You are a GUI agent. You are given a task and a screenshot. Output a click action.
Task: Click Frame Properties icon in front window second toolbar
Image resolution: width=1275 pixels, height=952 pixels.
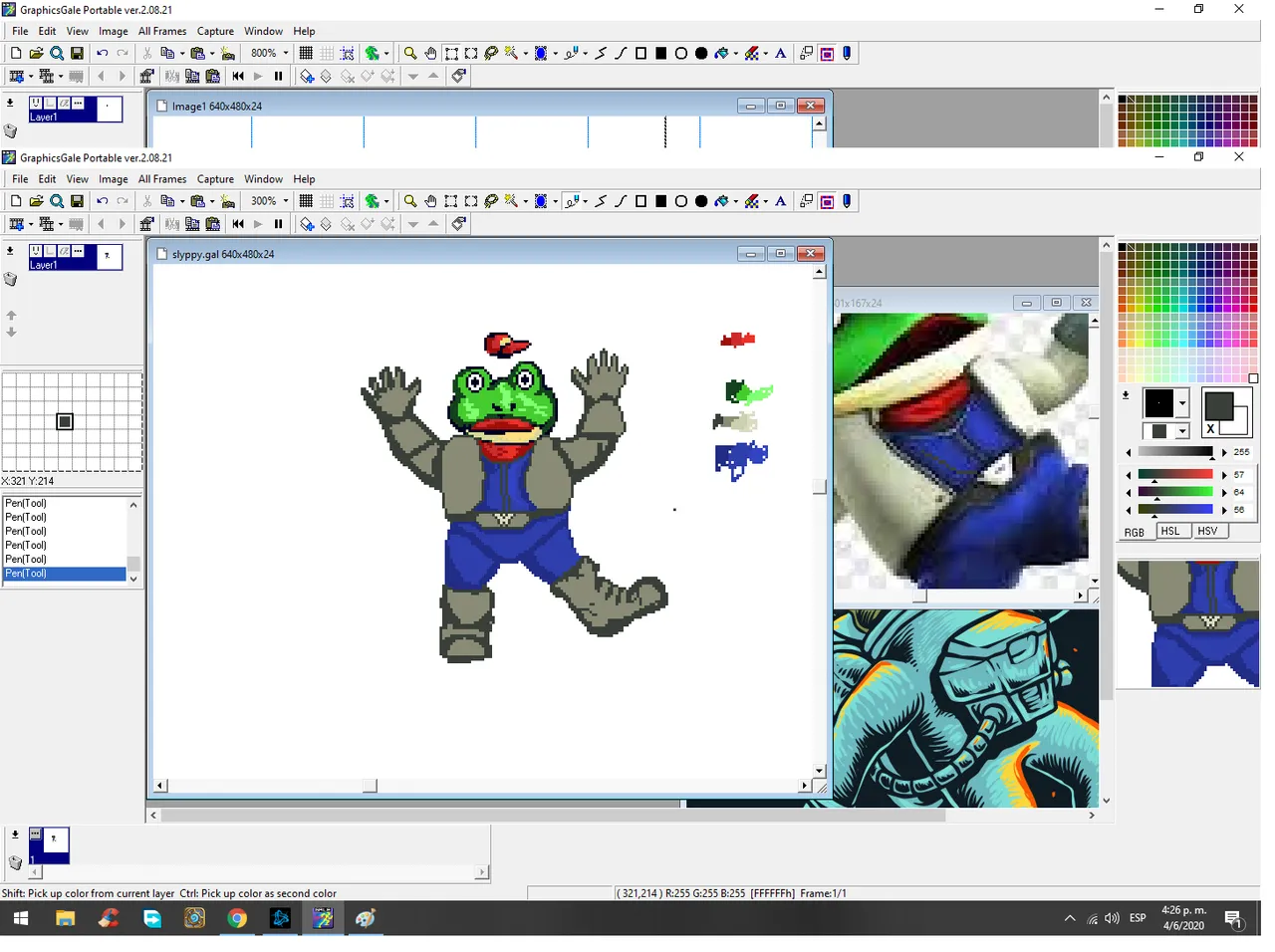(x=146, y=224)
